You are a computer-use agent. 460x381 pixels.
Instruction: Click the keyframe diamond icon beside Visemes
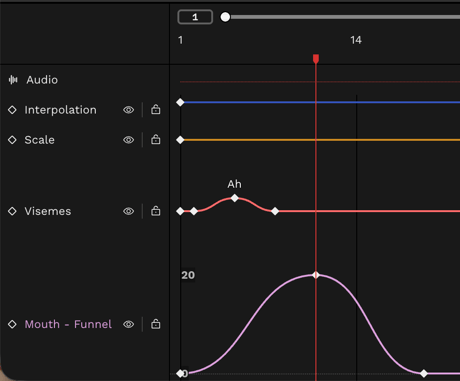coord(12,211)
